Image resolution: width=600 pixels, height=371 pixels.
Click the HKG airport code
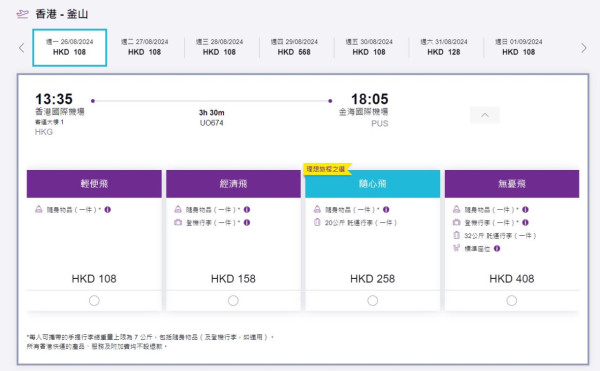pos(44,132)
